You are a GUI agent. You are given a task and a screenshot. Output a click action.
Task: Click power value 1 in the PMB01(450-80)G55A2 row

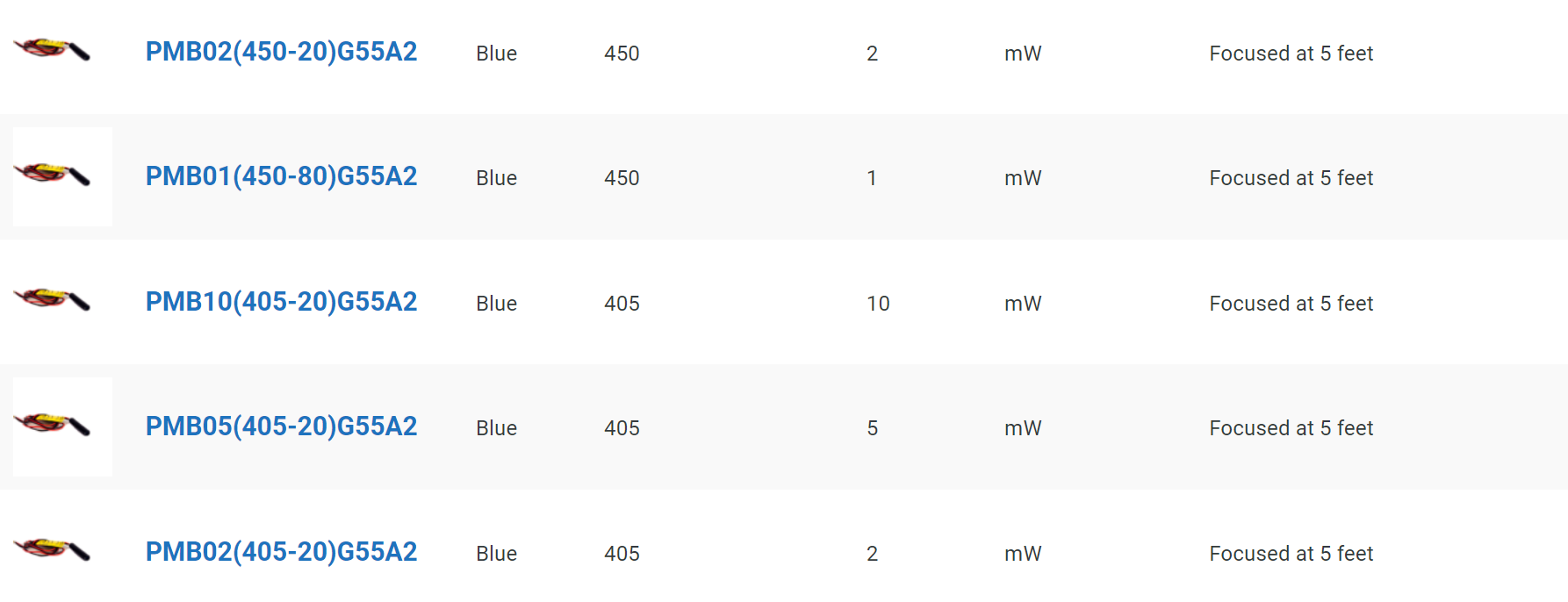point(872,178)
